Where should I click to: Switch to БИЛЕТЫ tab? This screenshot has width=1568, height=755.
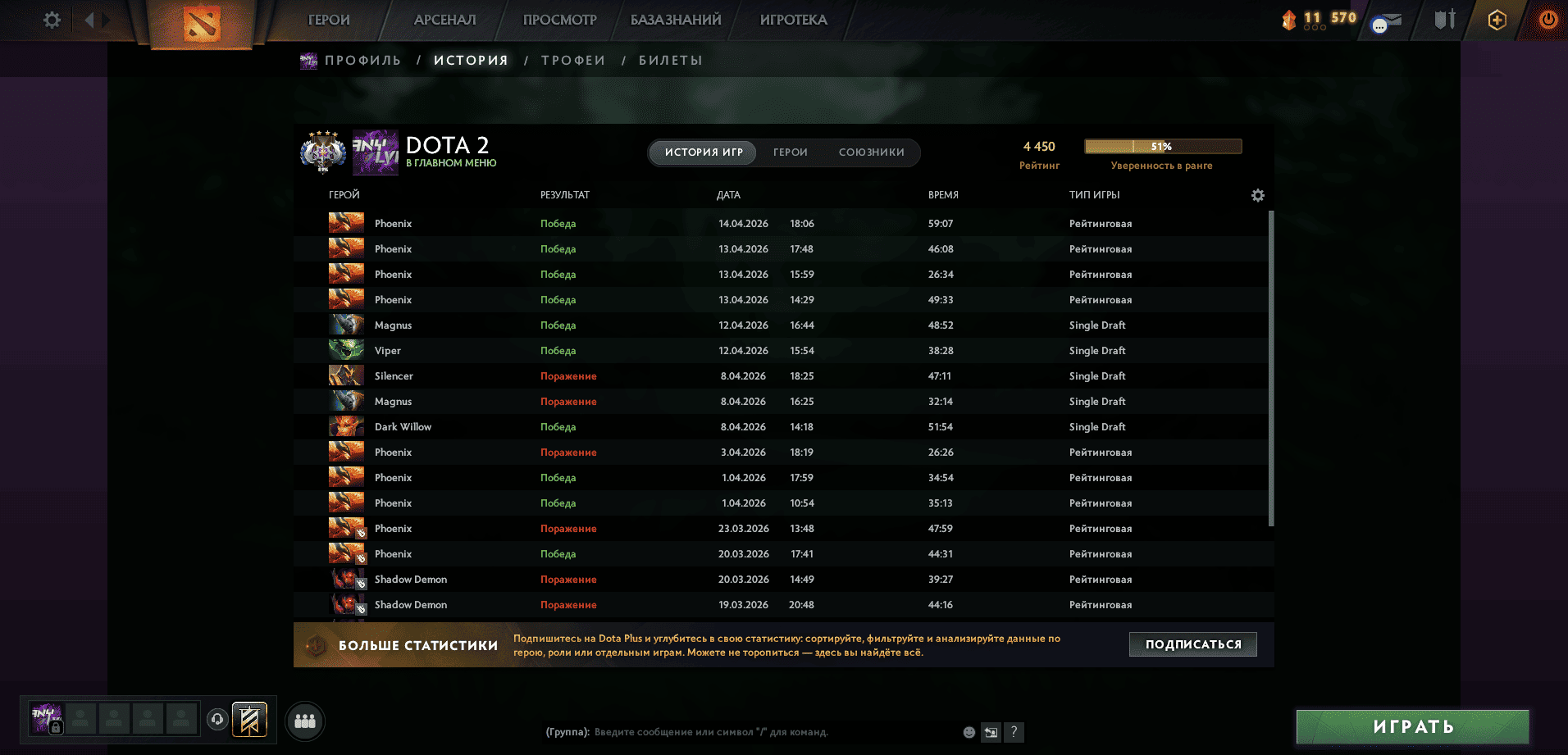pyautogui.click(x=671, y=61)
